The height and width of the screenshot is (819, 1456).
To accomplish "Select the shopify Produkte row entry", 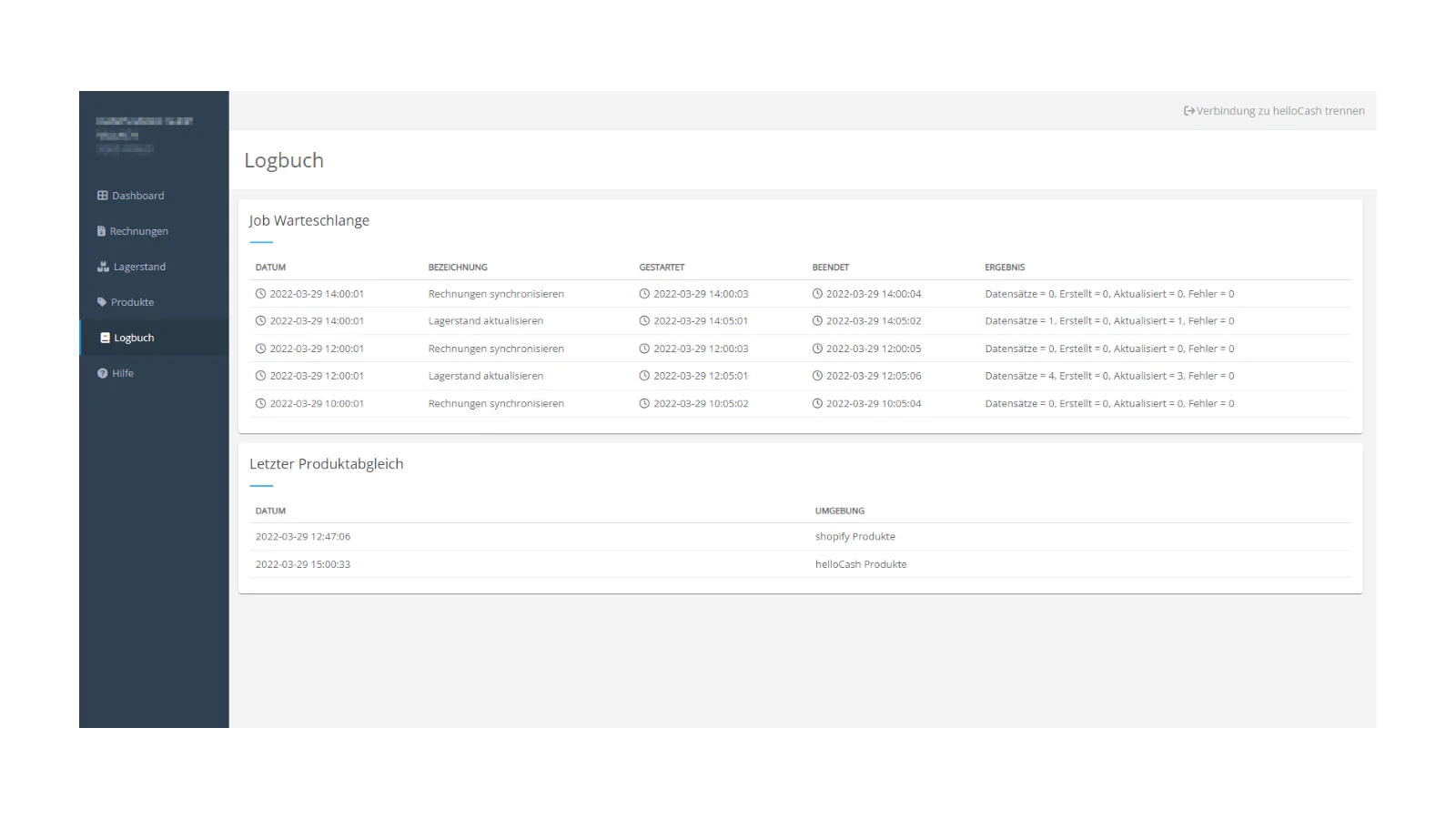I will tap(854, 537).
